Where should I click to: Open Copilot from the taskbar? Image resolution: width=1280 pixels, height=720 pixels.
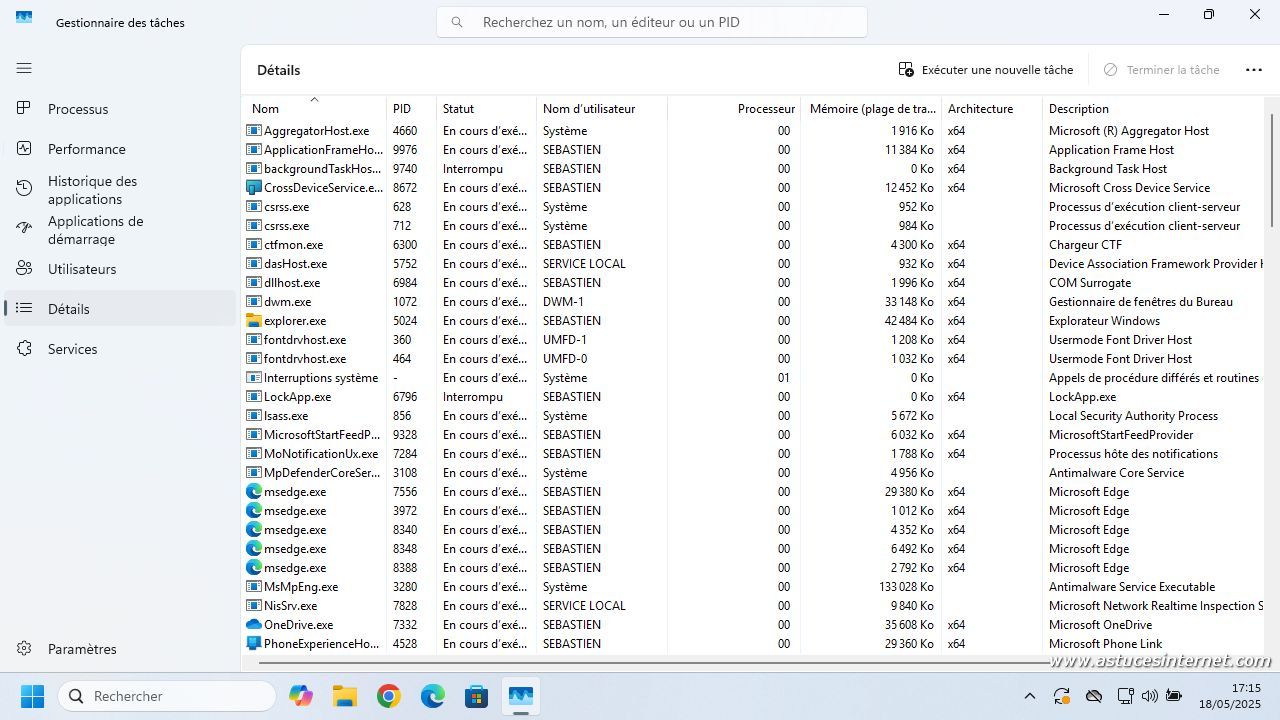pyautogui.click(x=301, y=696)
